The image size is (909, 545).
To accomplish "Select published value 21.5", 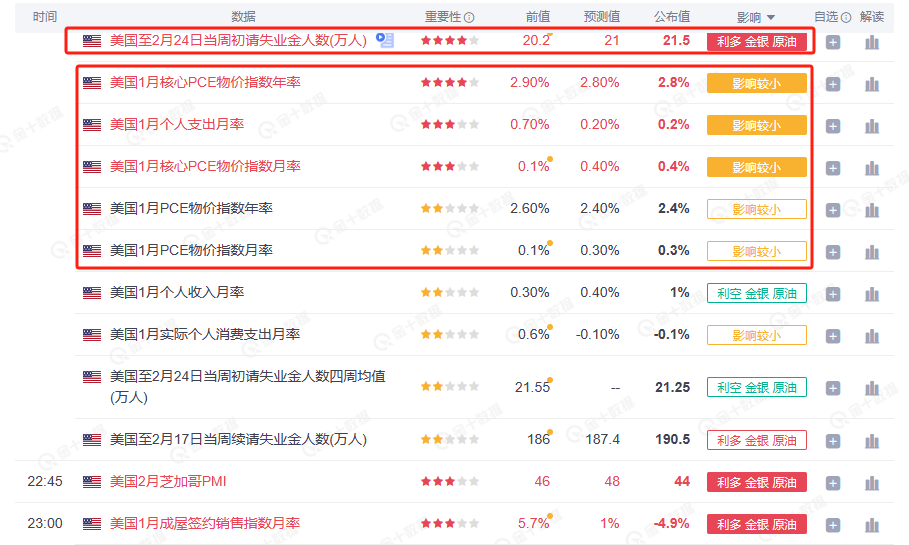I will click(677, 40).
